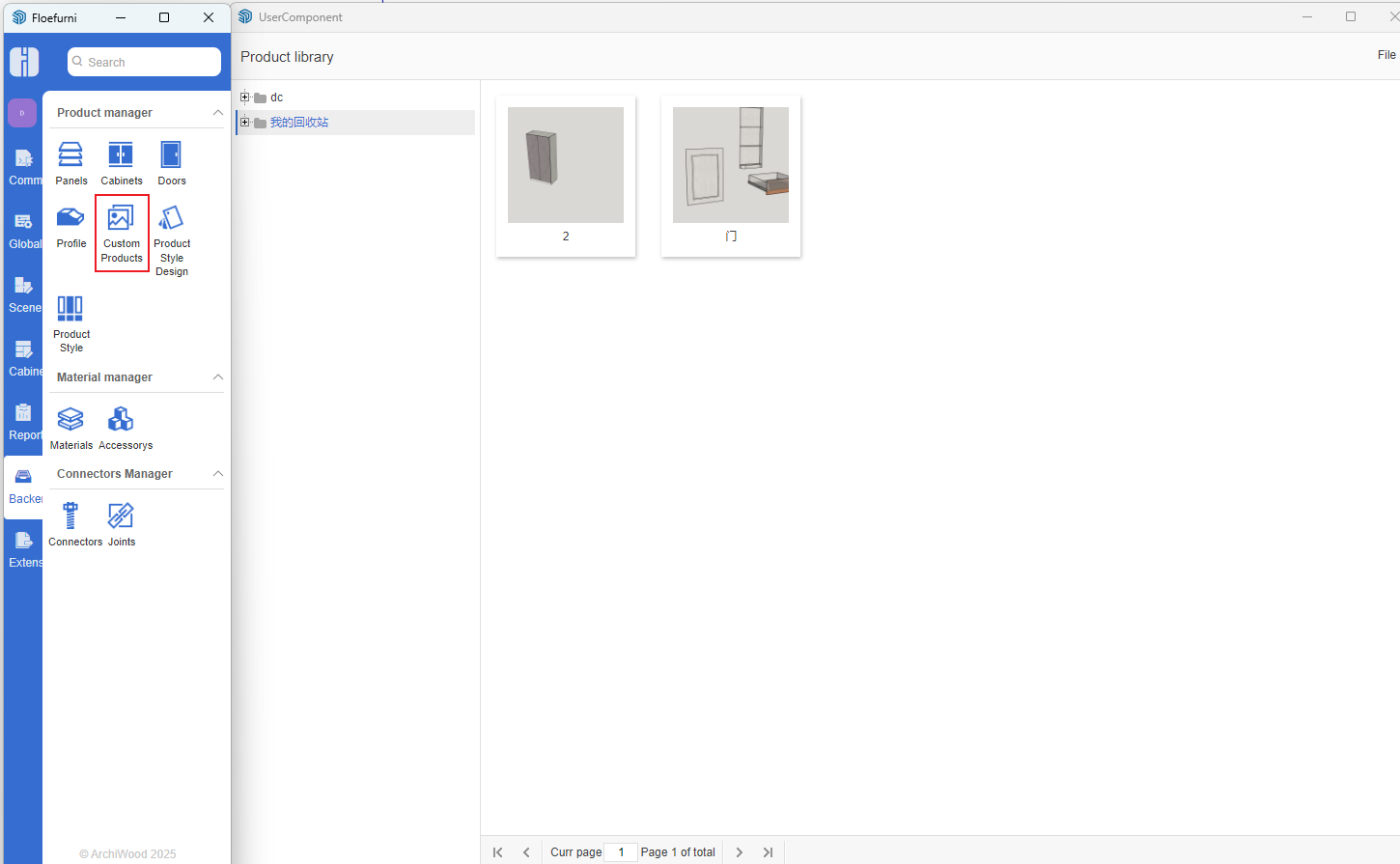Screen dimensions: 1400x864
Task: Open Product Style Design tool
Action: coord(171,239)
